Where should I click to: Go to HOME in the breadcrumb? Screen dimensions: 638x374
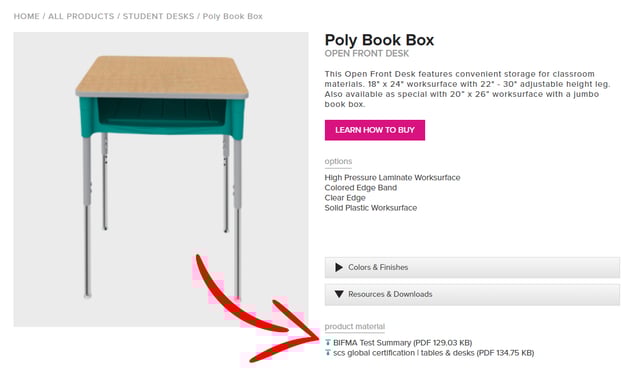[x=26, y=16]
